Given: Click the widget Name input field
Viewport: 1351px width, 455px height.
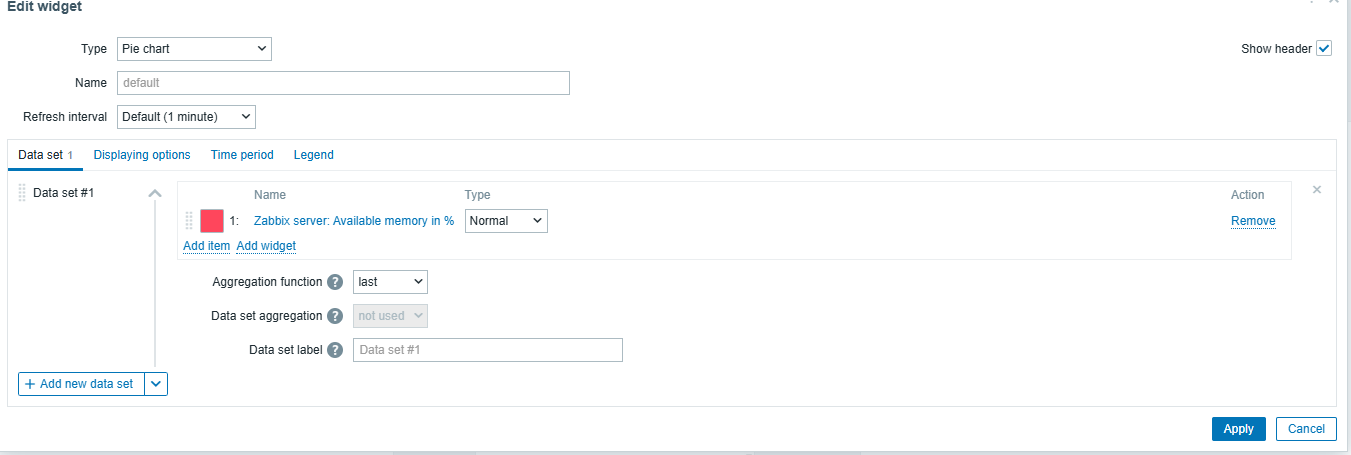Looking at the screenshot, I should coord(343,83).
